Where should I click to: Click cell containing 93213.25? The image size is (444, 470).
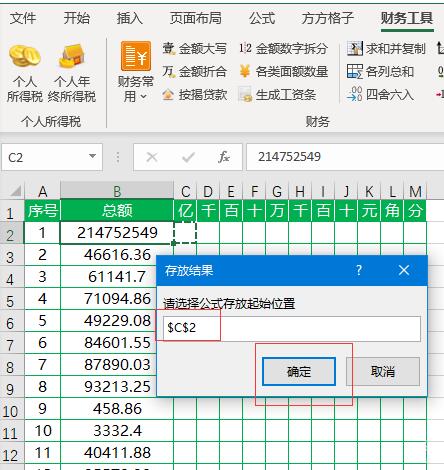coord(117,387)
